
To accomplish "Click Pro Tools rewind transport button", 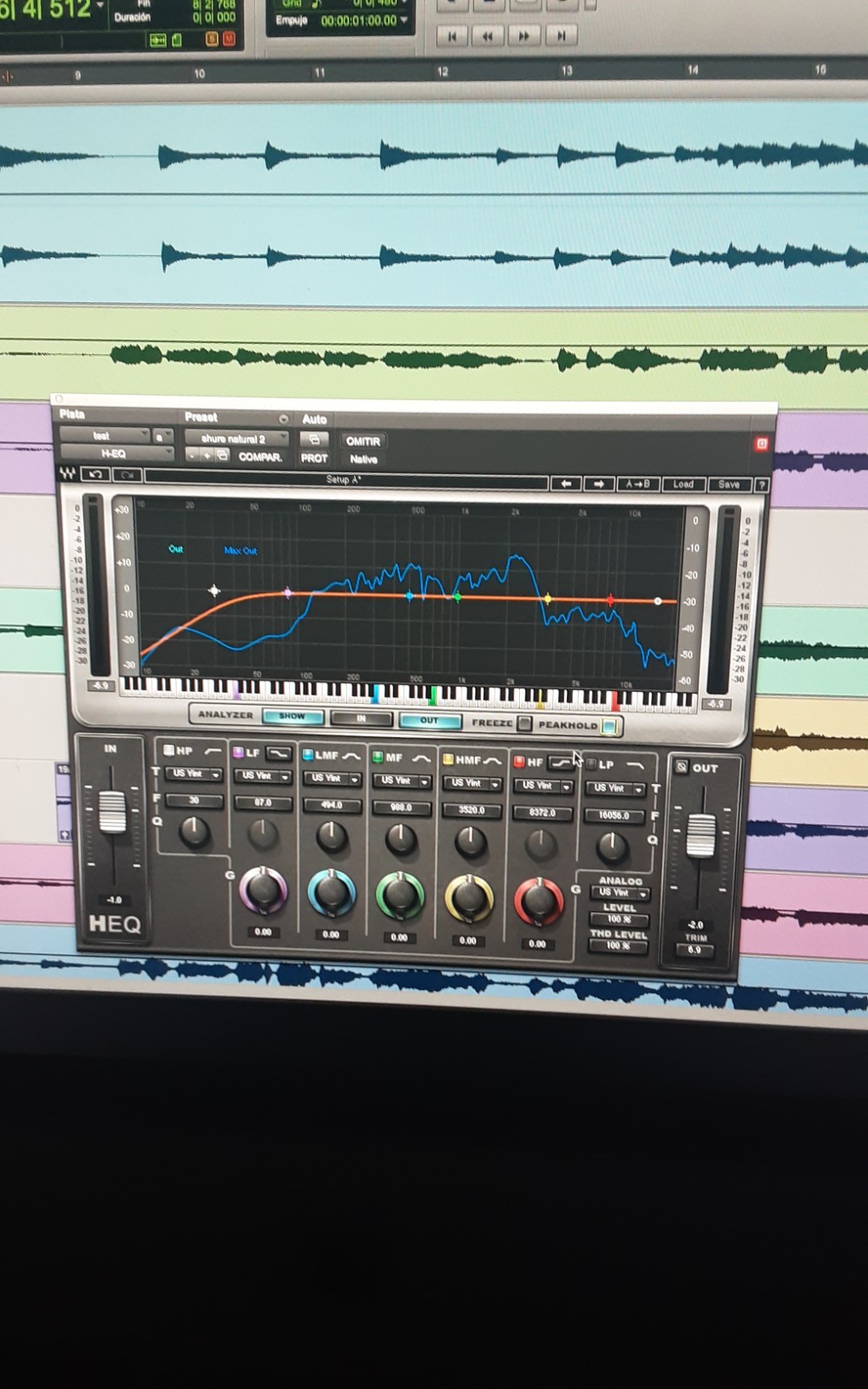I will click(x=487, y=36).
